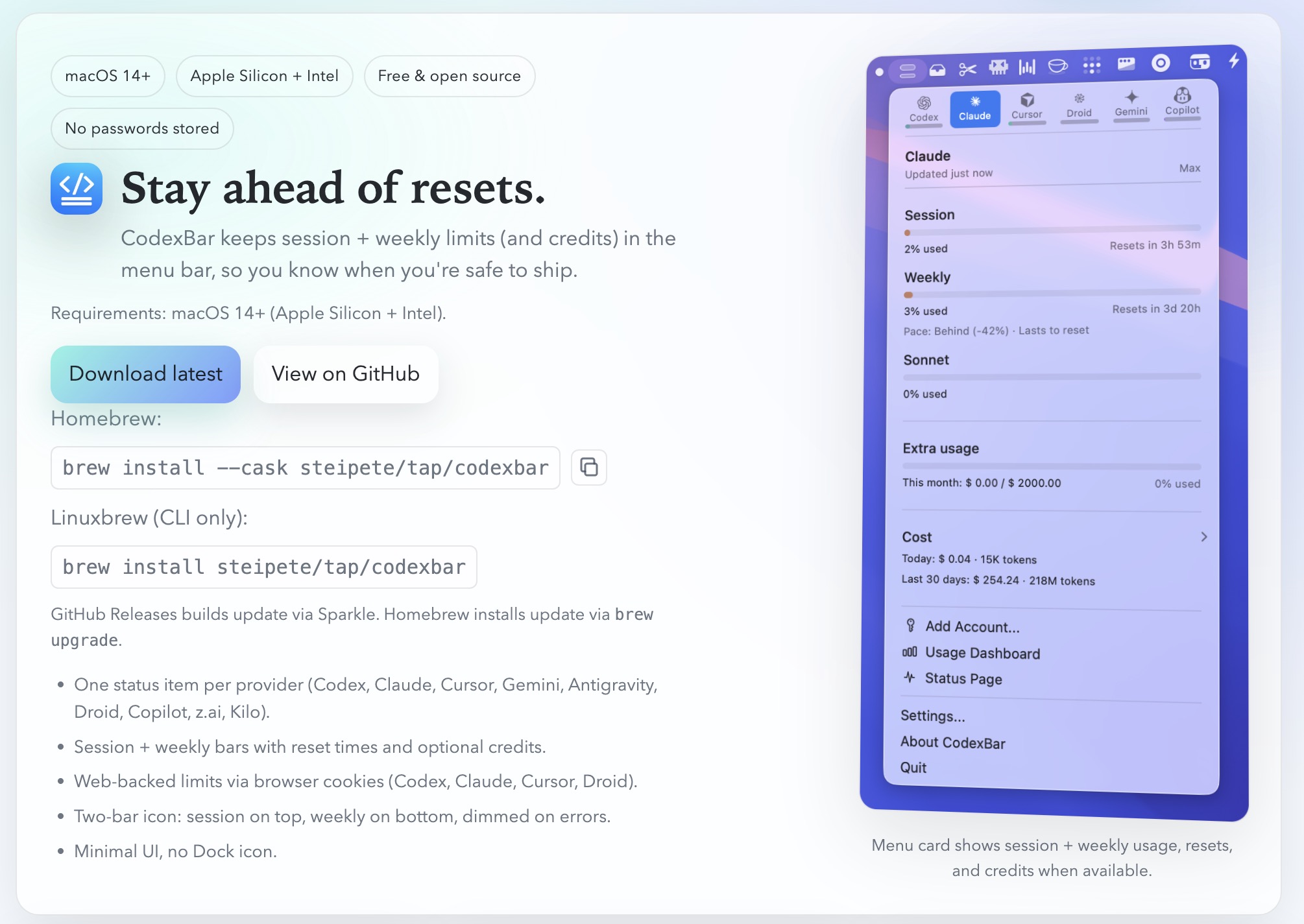1304x924 pixels.
Task: Click the scissors menu bar icon
Action: tap(967, 69)
